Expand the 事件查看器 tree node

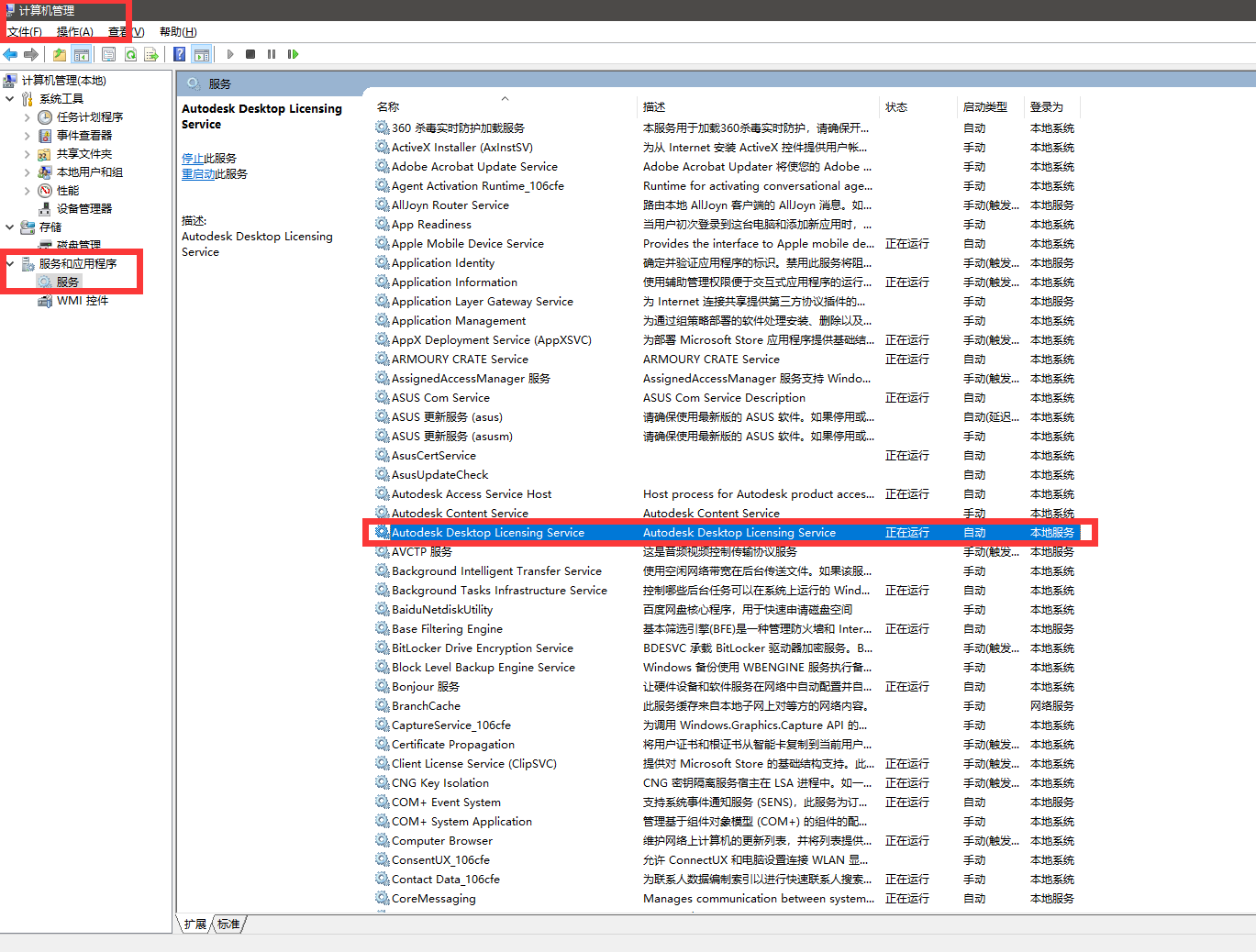coord(27,136)
